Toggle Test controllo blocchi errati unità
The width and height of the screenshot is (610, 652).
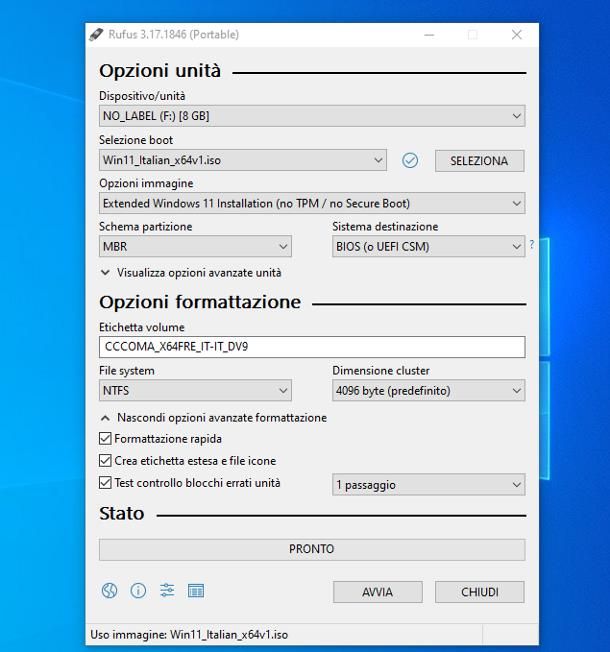point(105,483)
